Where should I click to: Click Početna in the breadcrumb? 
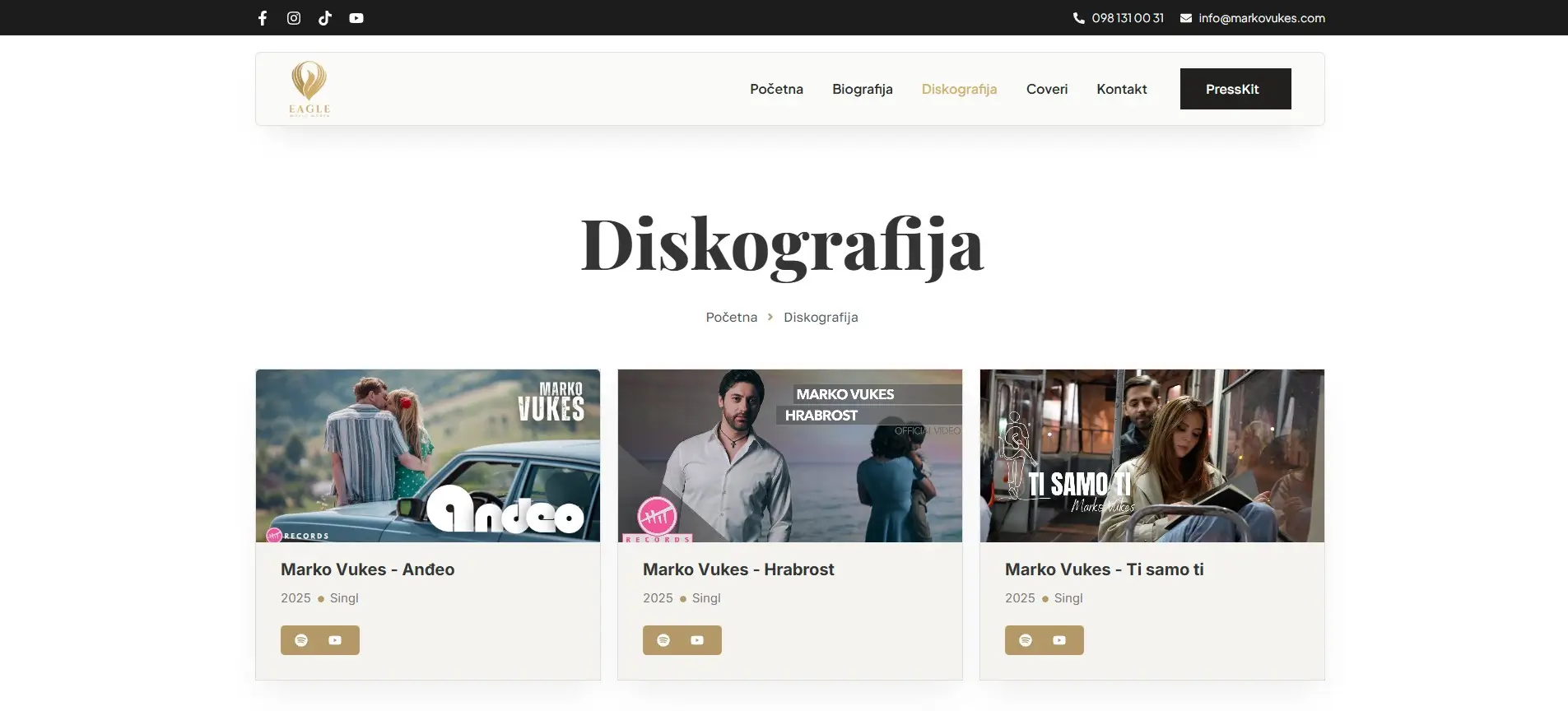click(x=731, y=318)
